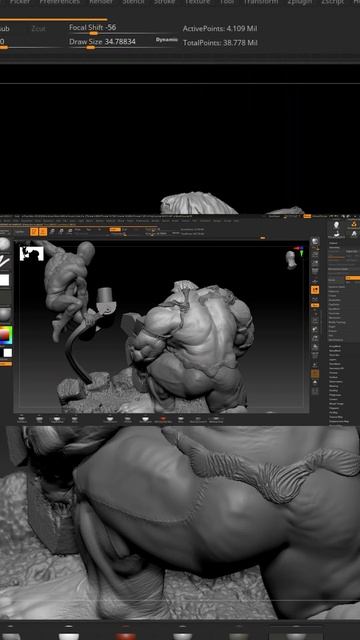Expand the NanoMesh sub-palette
The image size is (360, 640).
[335, 351]
